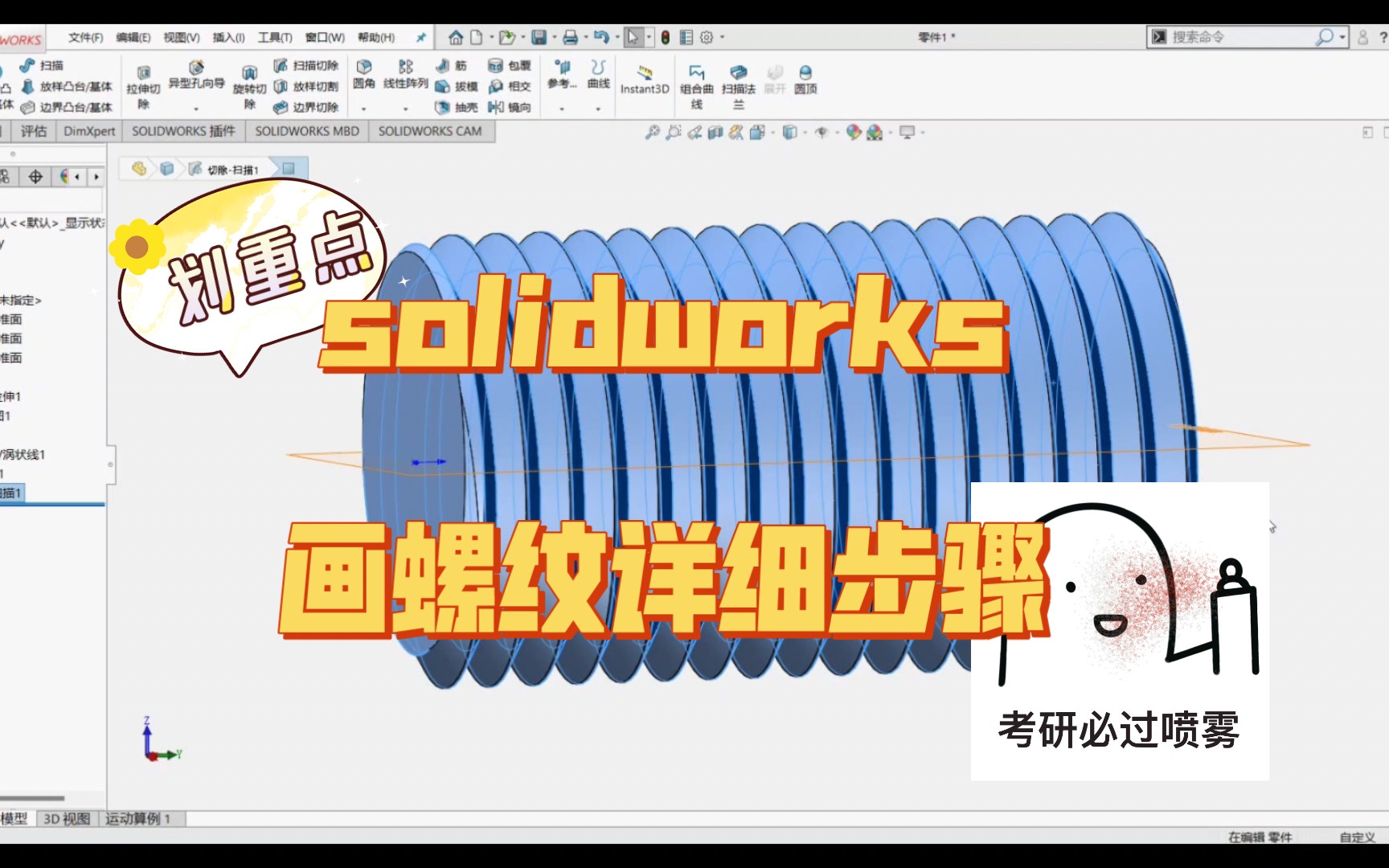Screen dimensions: 1389x868
Task: Toggle Hide/Show Items eye icon
Action: coord(822,133)
